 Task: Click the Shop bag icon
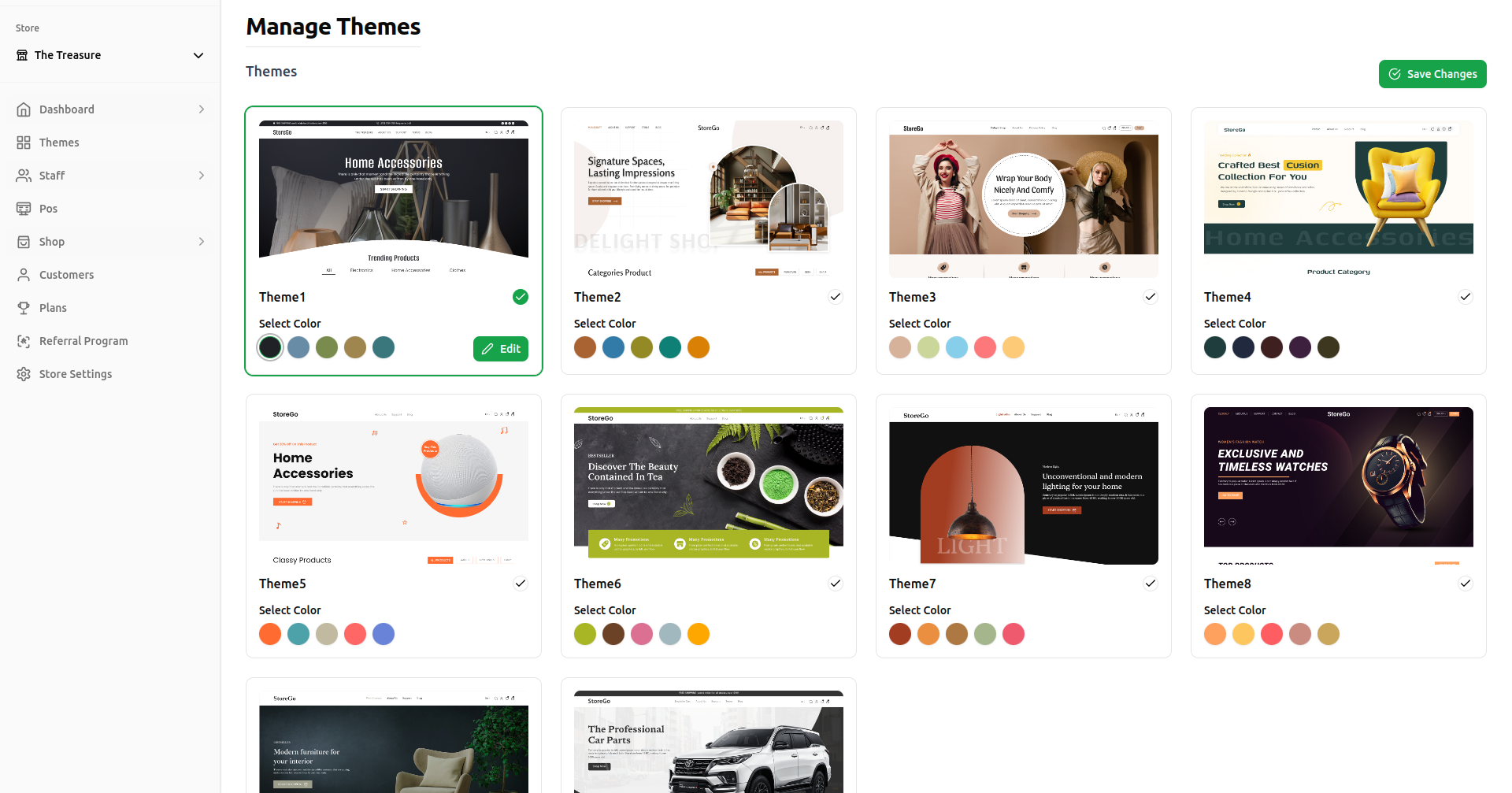click(24, 242)
